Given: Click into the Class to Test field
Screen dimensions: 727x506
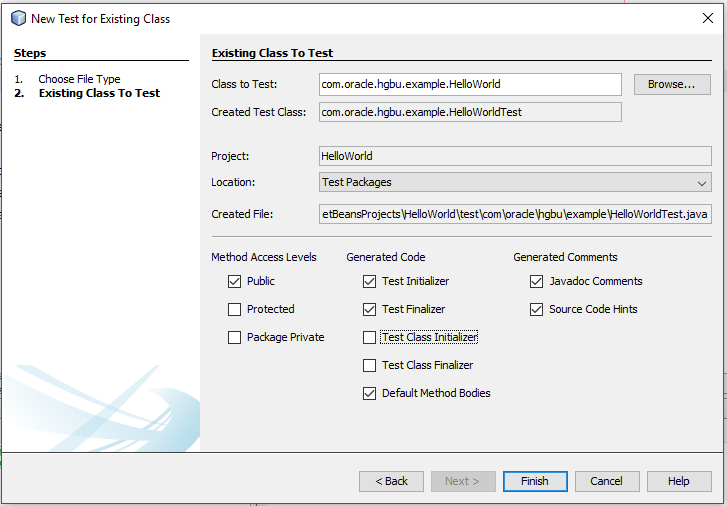Looking at the screenshot, I should (x=470, y=85).
